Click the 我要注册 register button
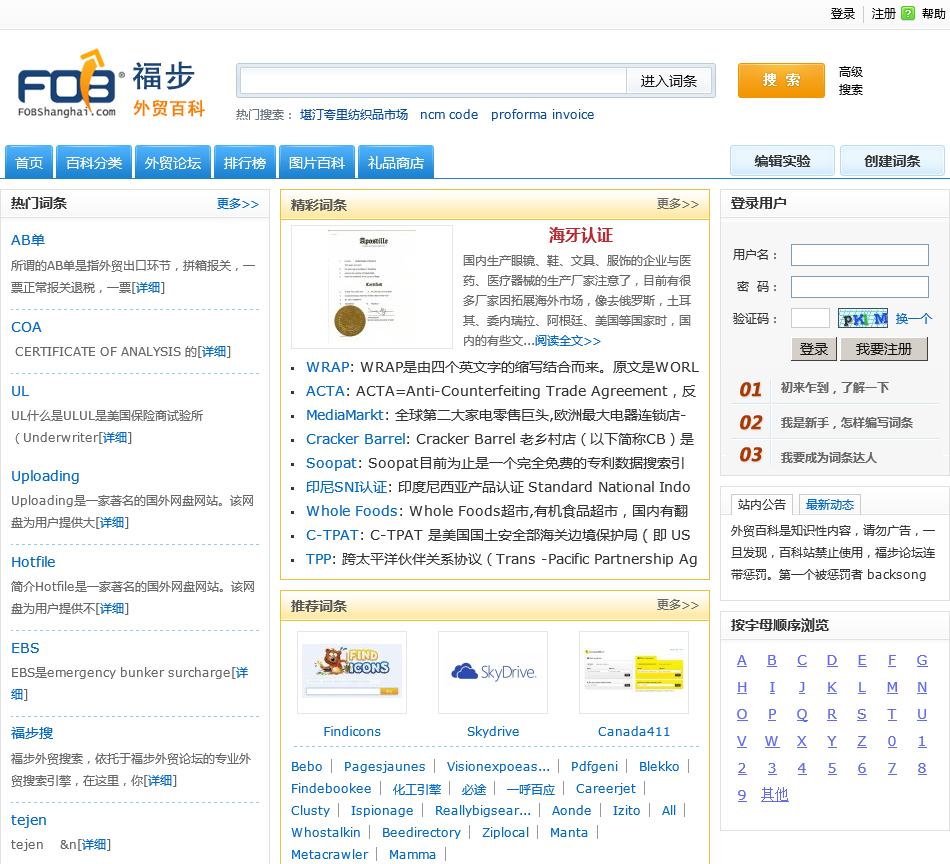 [x=884, y=349]
